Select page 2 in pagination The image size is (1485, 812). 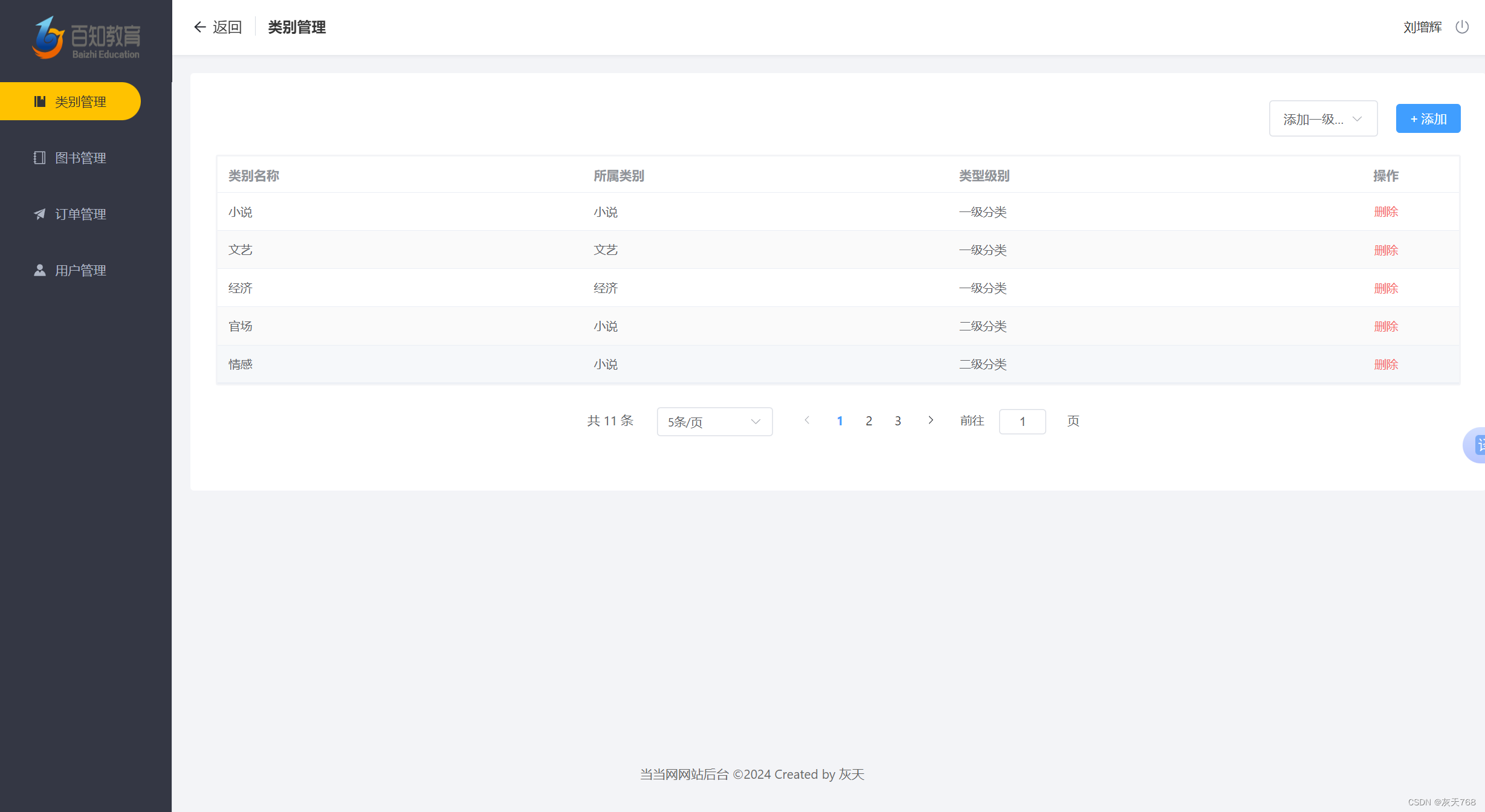coord(869,421)
